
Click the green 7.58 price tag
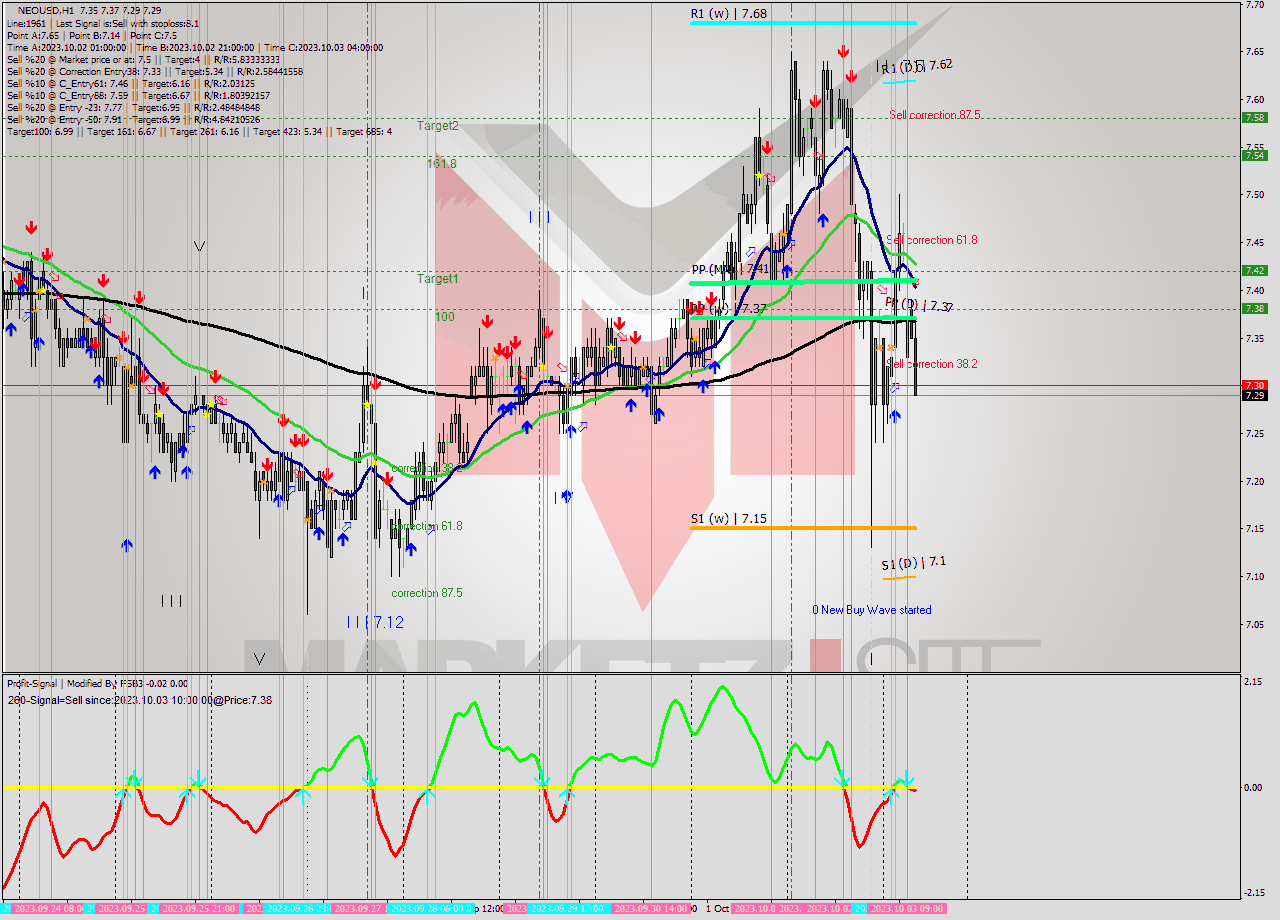[1254, 117]
